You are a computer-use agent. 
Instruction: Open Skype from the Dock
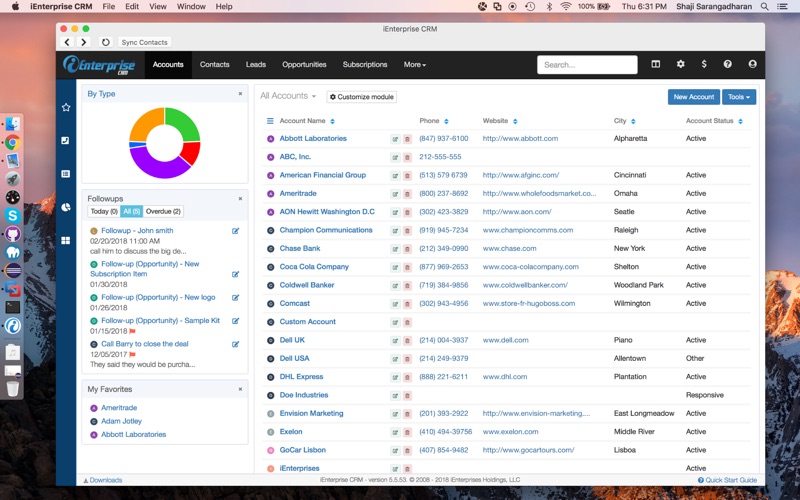pyautogui.click(x=13, y=215)
